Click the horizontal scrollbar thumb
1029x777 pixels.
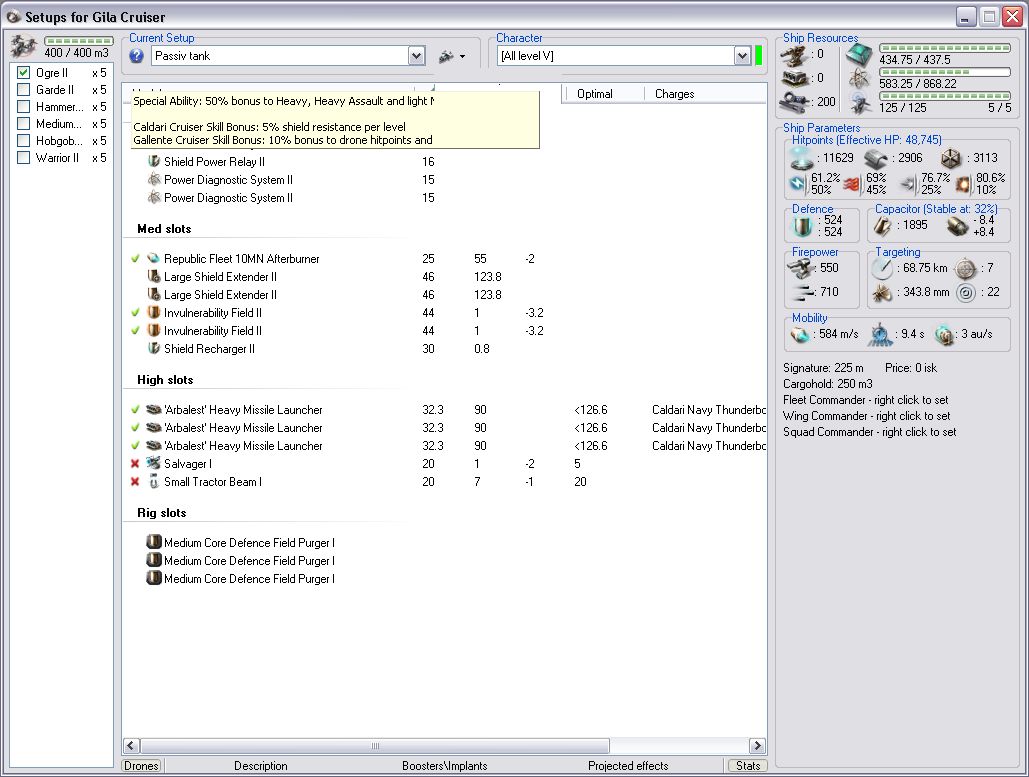(x=375, y=746)
